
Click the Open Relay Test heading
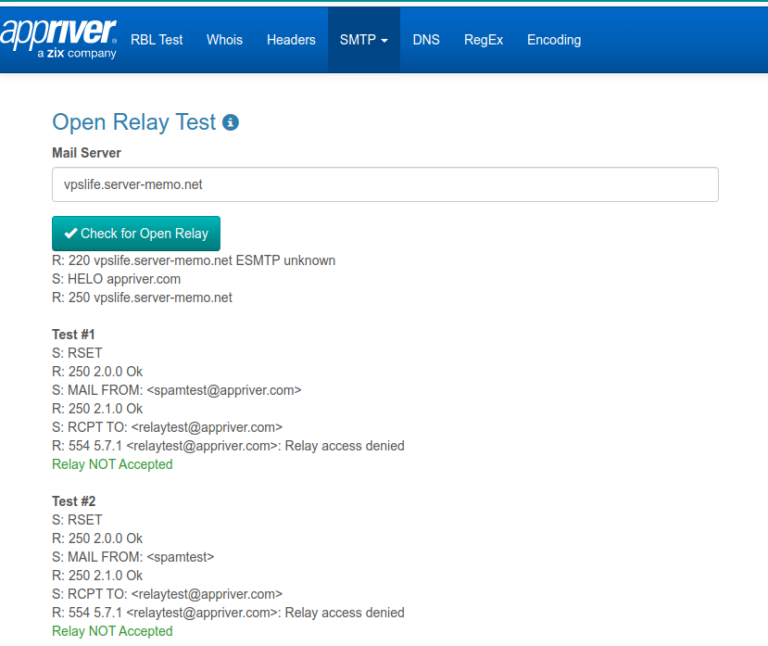(134, 123)
